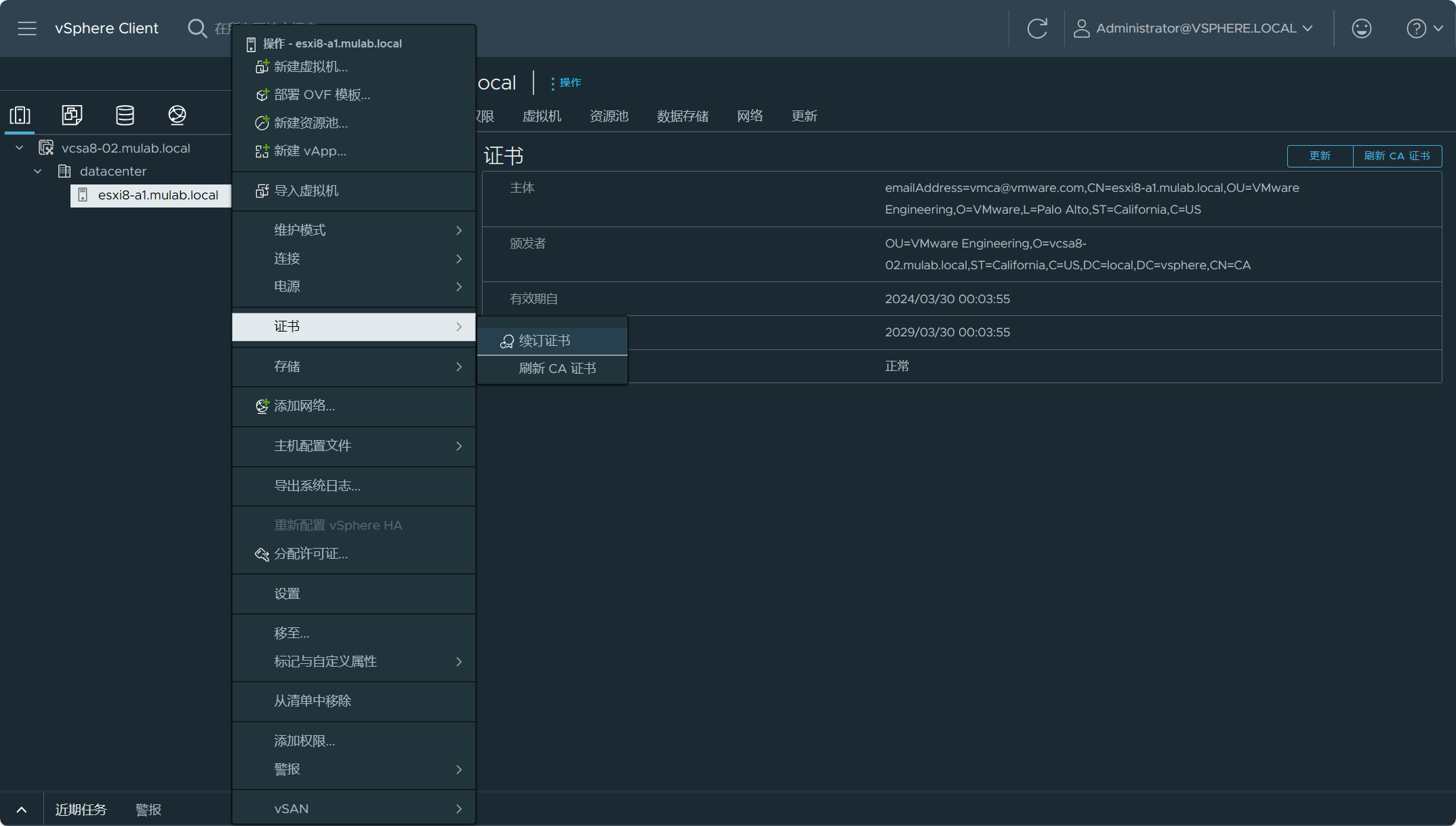
Task: Expand the 警报 submenu in context menu
Action: (x=354, y=769)
